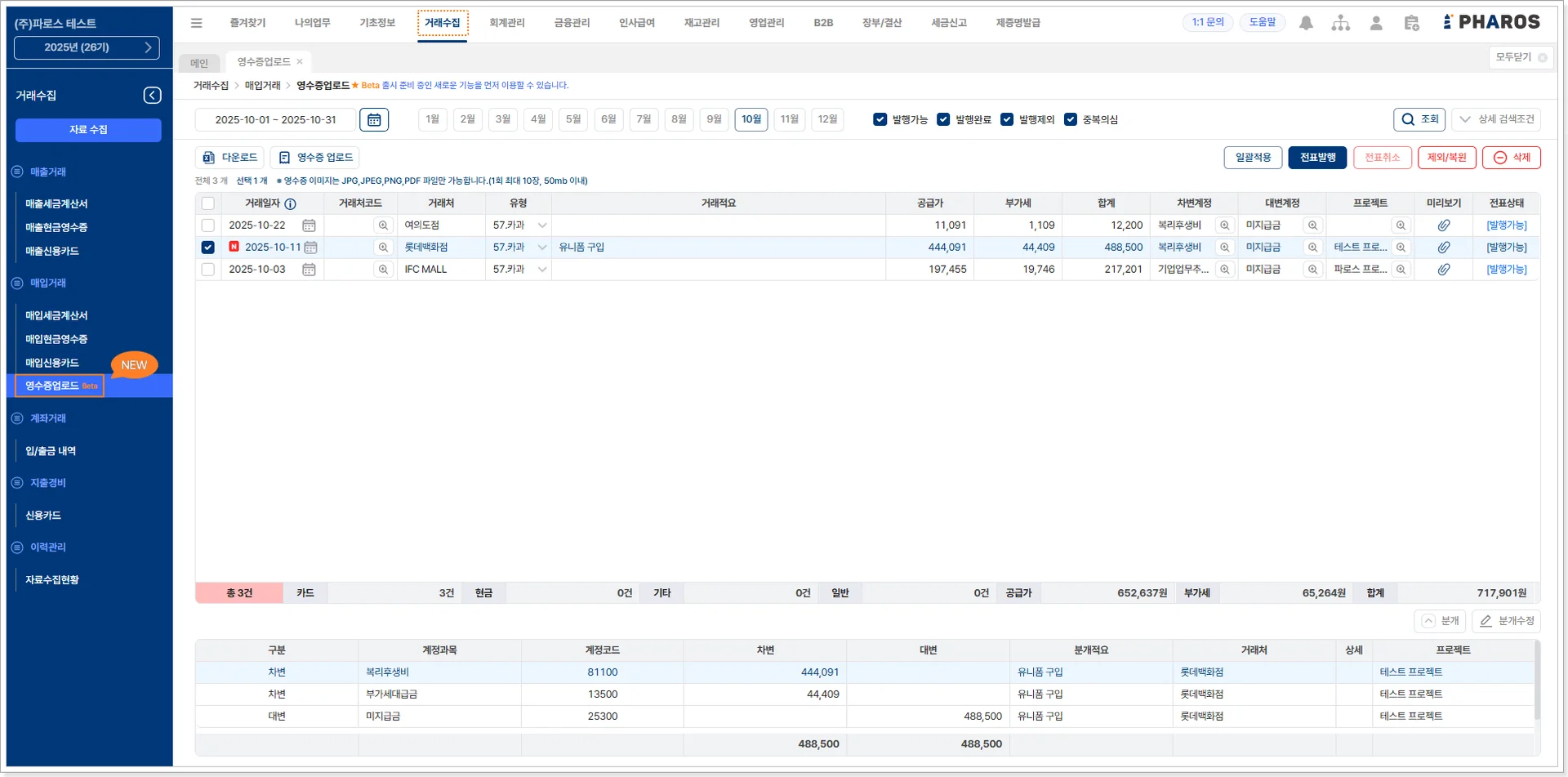Select the IFC MALL row checkbox
The height and width of the screenshot is (777, 1568).
(208, 270)
